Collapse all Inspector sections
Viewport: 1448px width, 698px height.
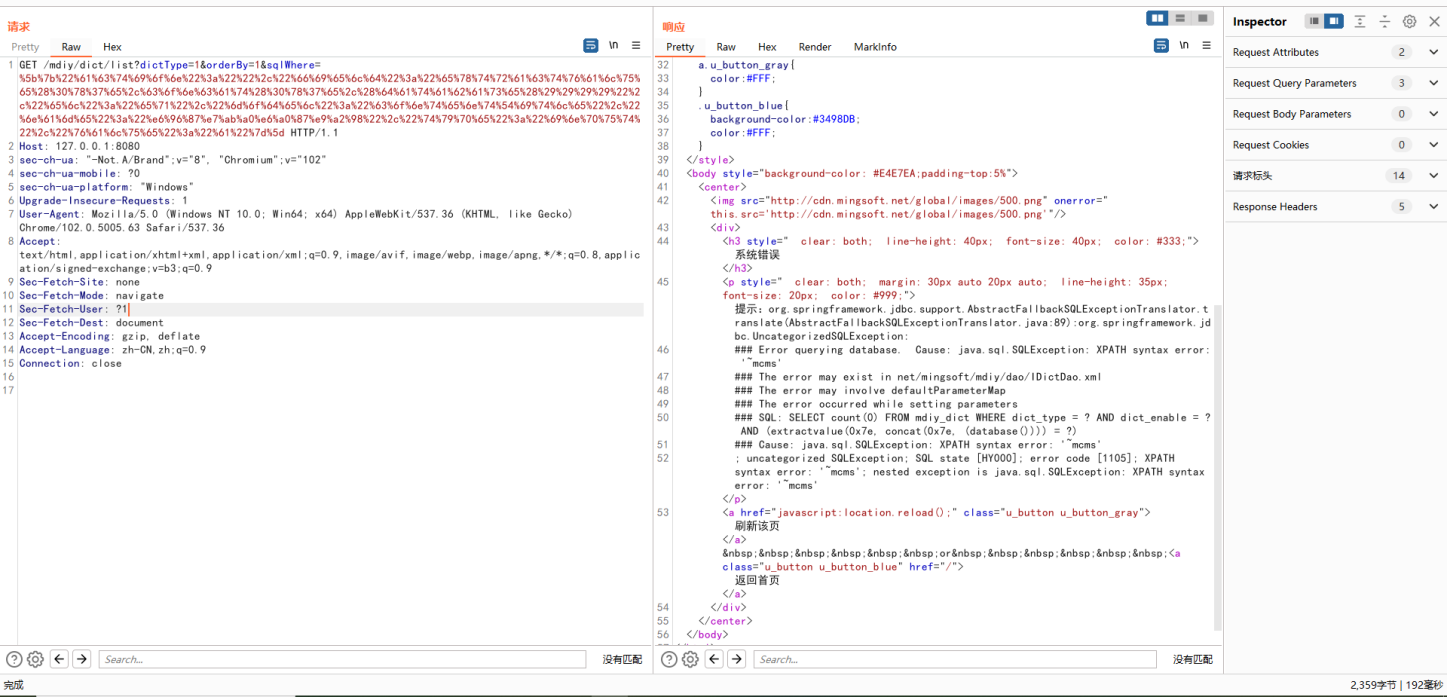[x=1385, y=21]
